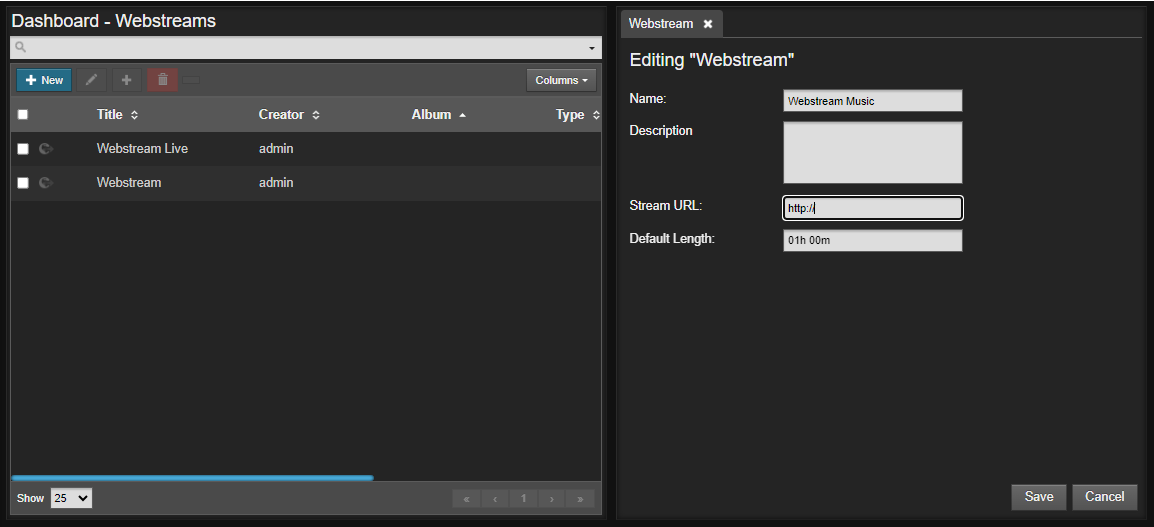
Task: Open the Columns dropdown
Action: 561,80
